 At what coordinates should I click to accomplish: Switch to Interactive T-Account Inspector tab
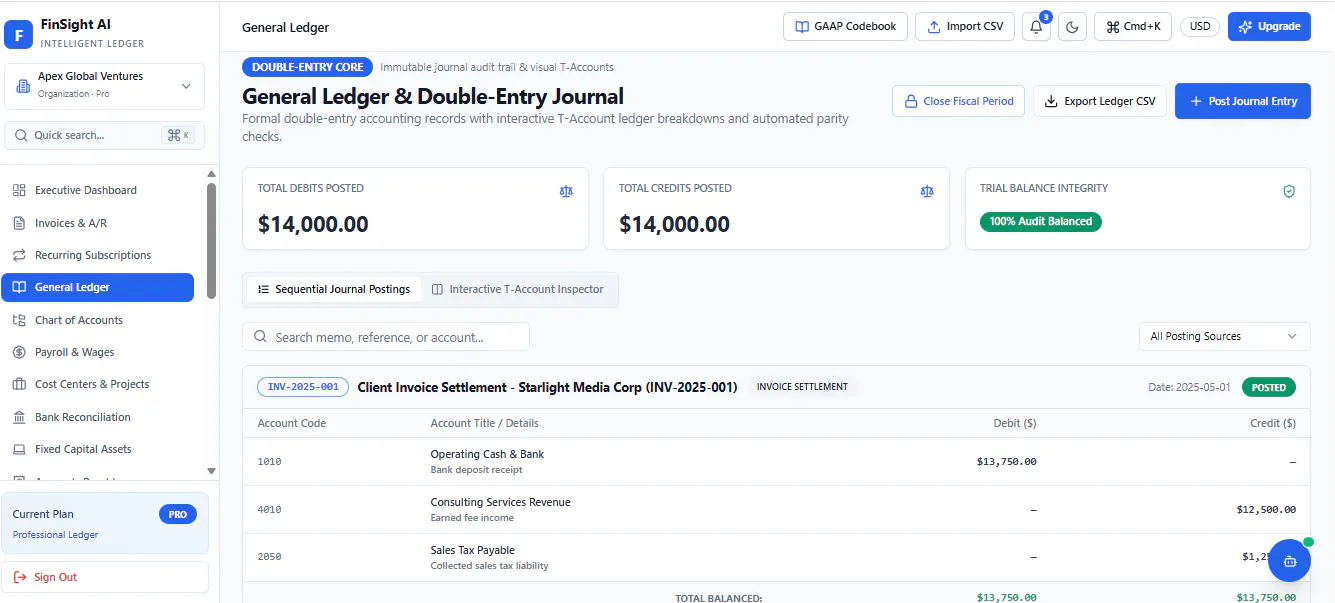517,289
